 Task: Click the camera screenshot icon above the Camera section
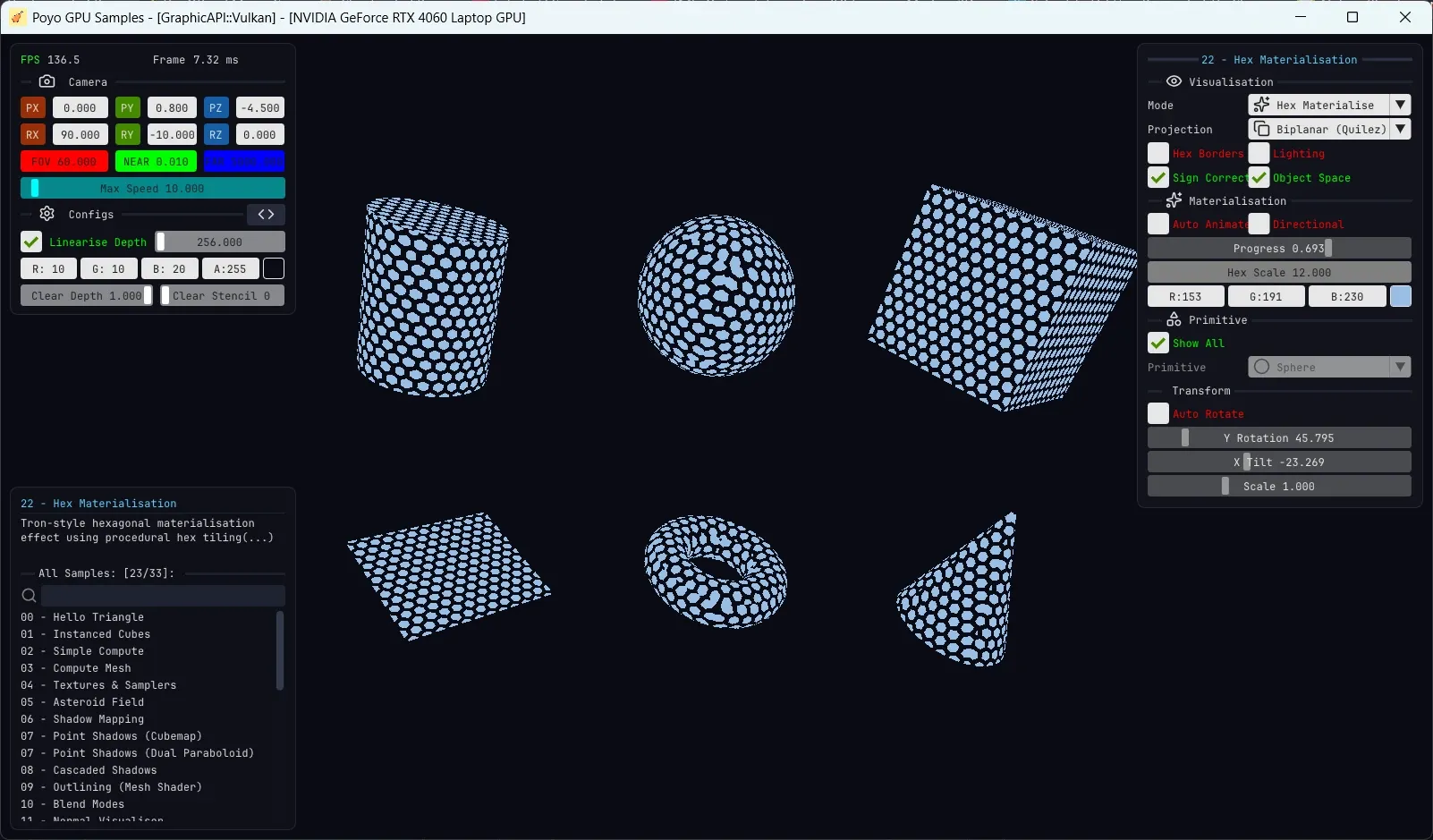tap(47, 81)
